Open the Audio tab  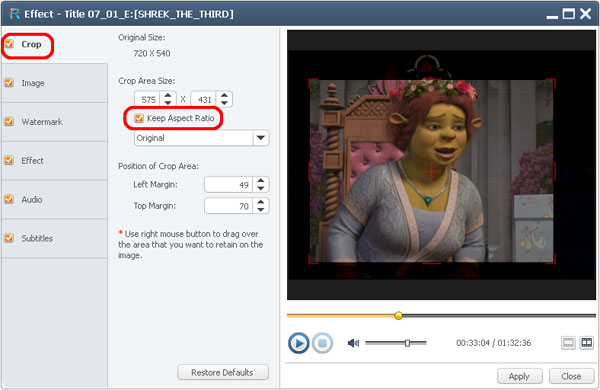click(x=54, y=200)
